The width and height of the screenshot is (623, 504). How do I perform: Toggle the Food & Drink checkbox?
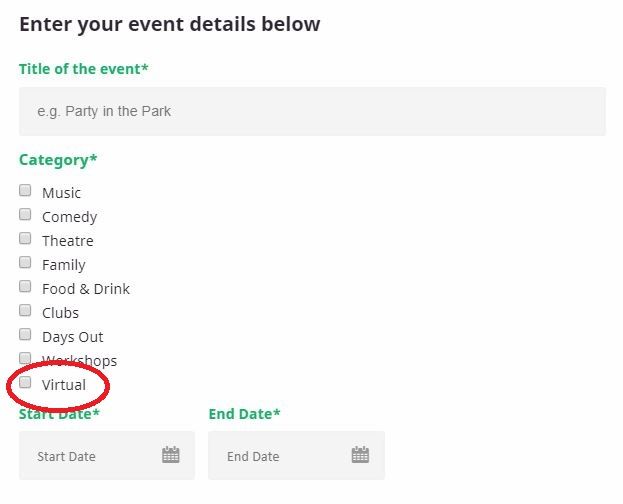25,286
